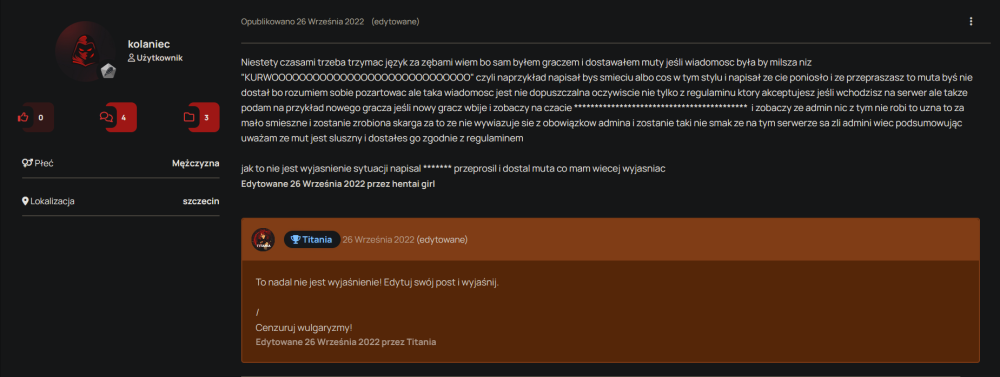Open the Opublikowano 26 Września 2022 date
Screen dimensions: 1000x377
pyautogui.click(x=302, y=22)
